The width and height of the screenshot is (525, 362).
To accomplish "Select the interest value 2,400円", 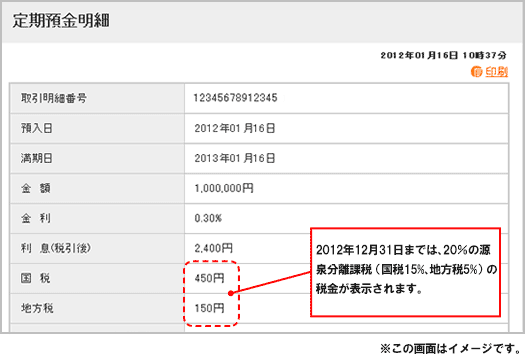I will 214,248.
